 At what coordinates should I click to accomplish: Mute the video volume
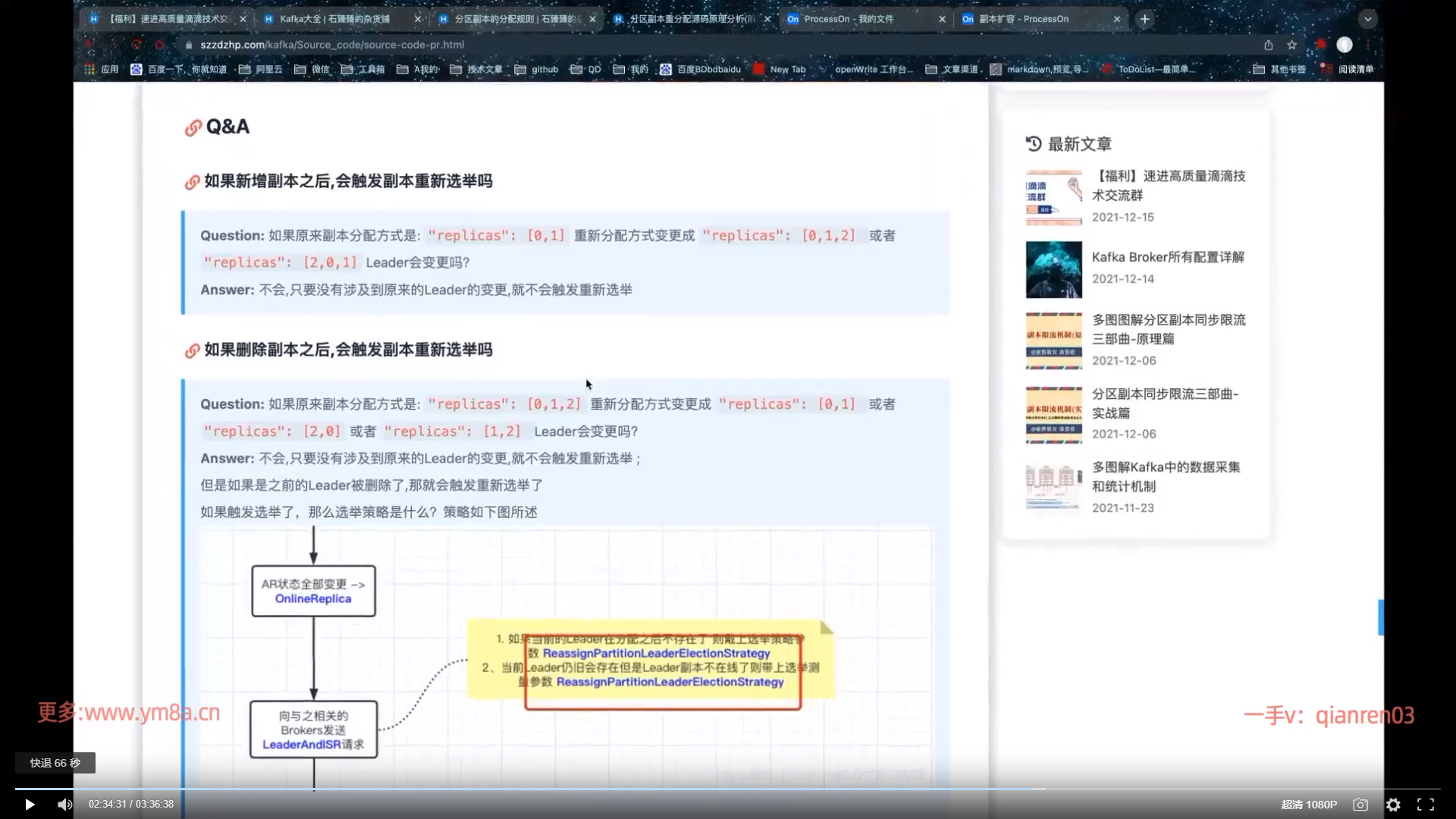(x=64, y=805)
